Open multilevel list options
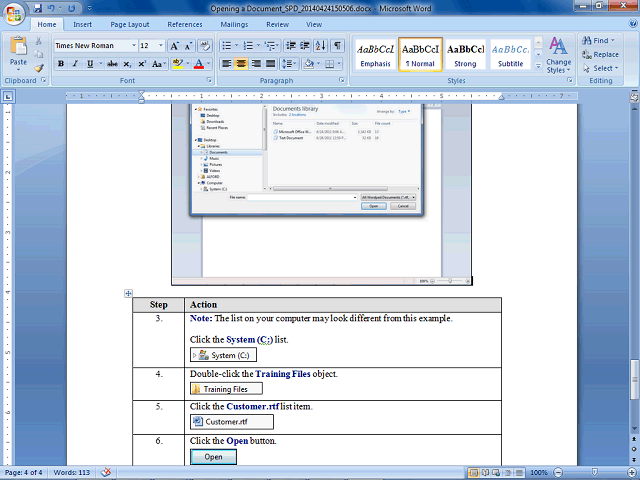 point(271,46)
